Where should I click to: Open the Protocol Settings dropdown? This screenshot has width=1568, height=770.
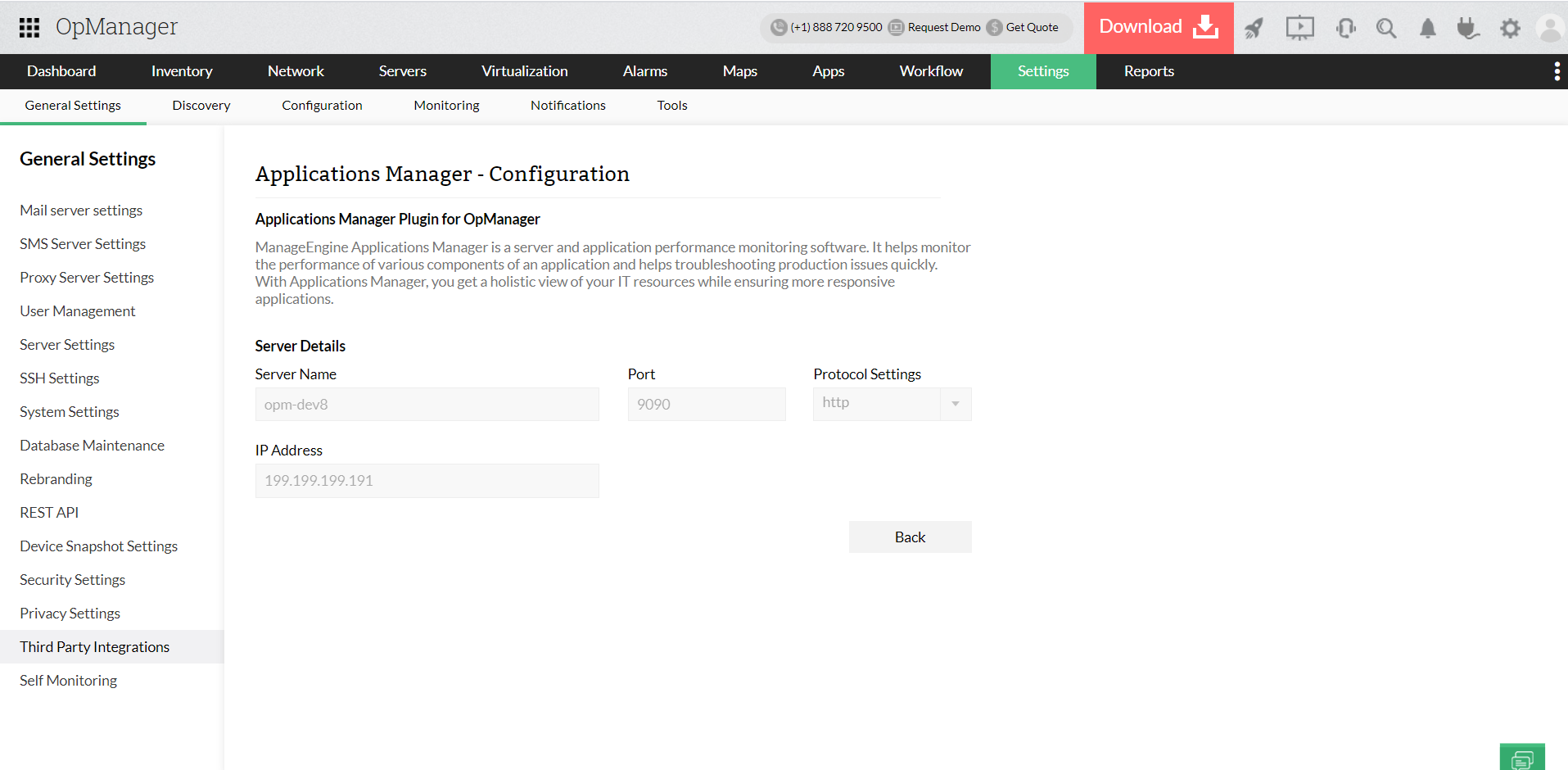892,404
